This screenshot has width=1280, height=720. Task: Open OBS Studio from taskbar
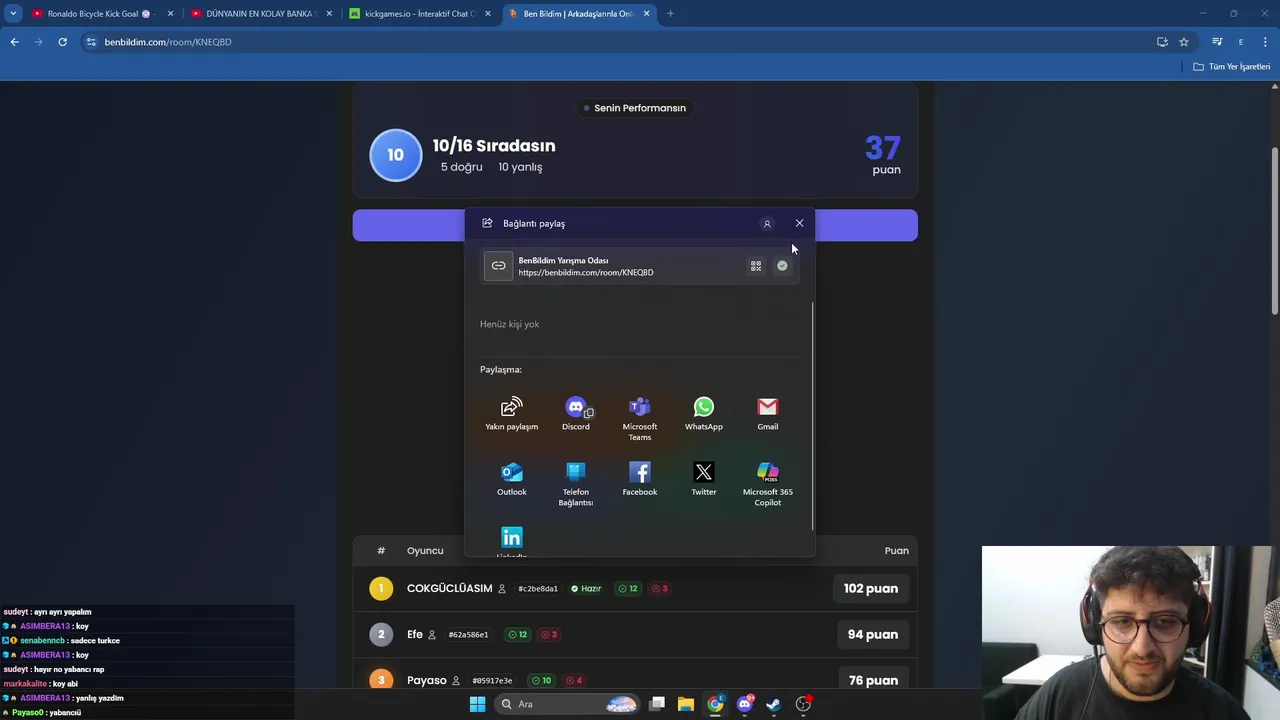[x=803, y=704]
